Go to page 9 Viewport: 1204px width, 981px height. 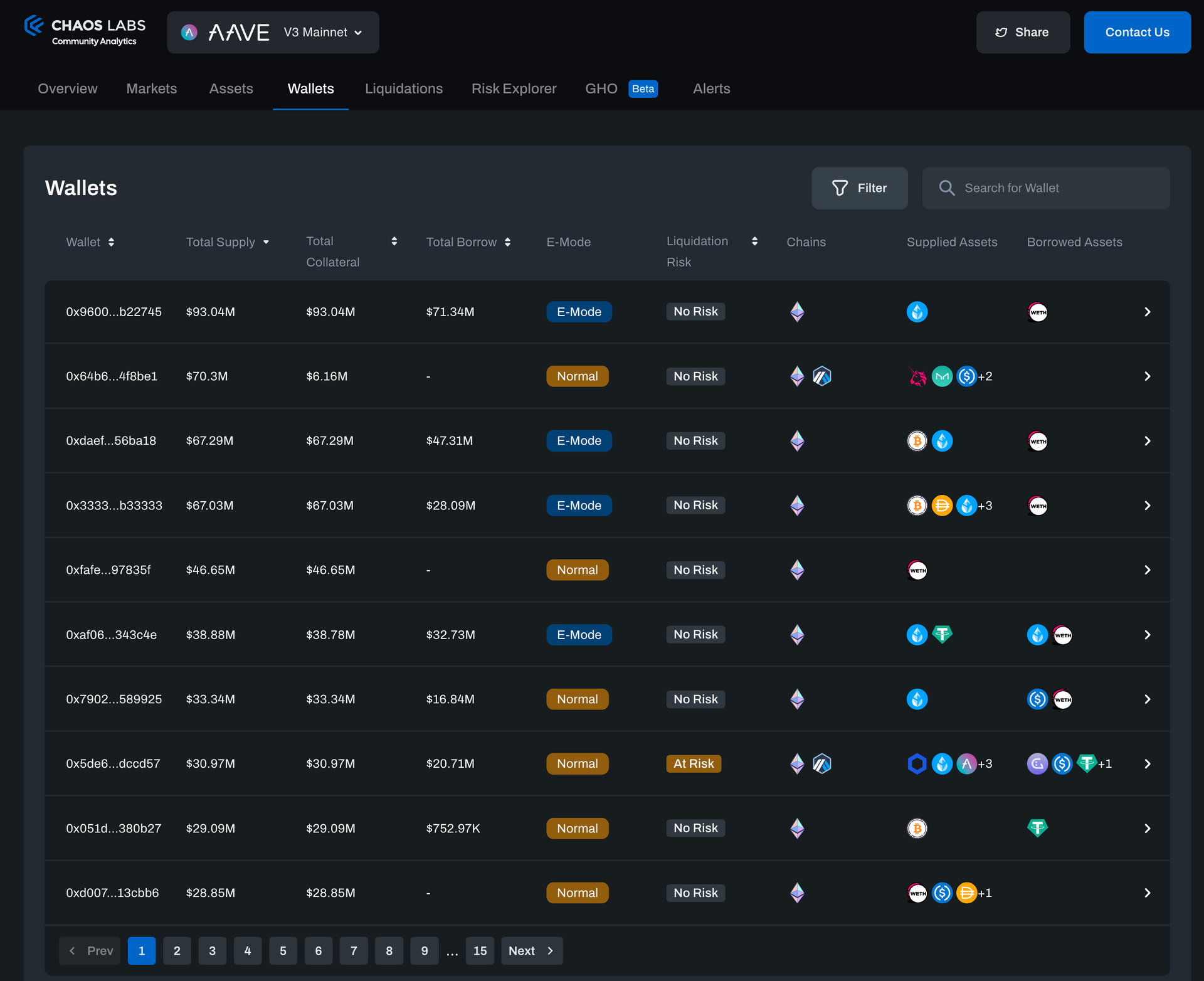click(x=425, y=951)
